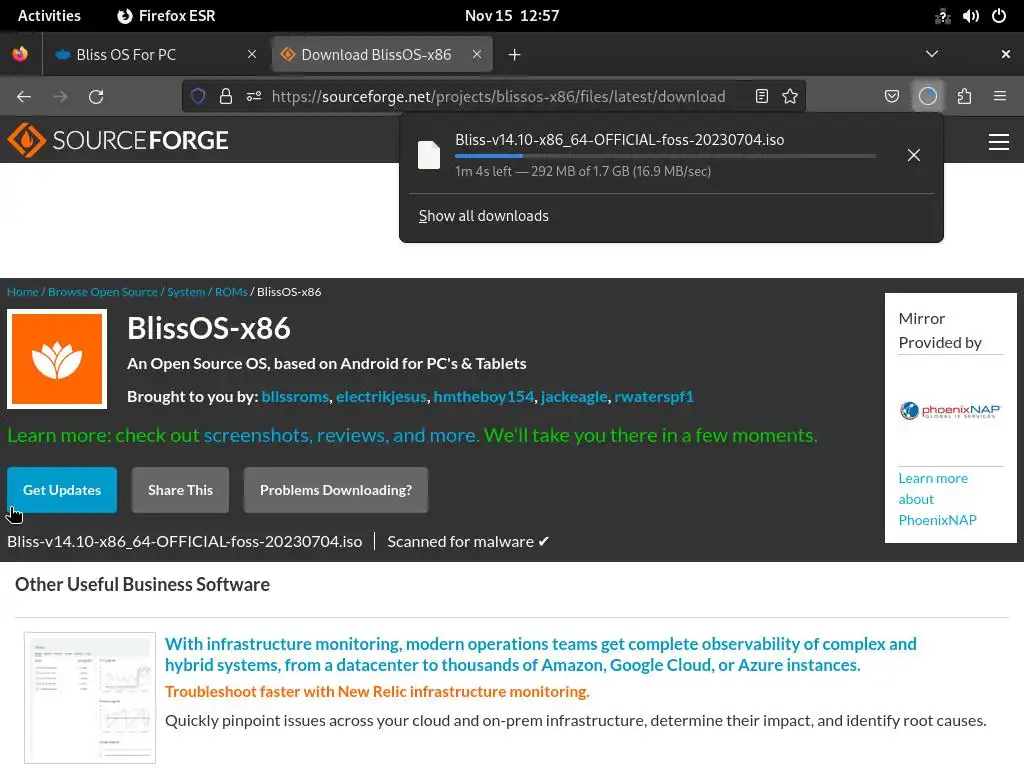Image resolution: width=1024 pixels, height=768 pixels.
Task: Open the site permissions icon in address bar
Action: (x=254, y=97)
